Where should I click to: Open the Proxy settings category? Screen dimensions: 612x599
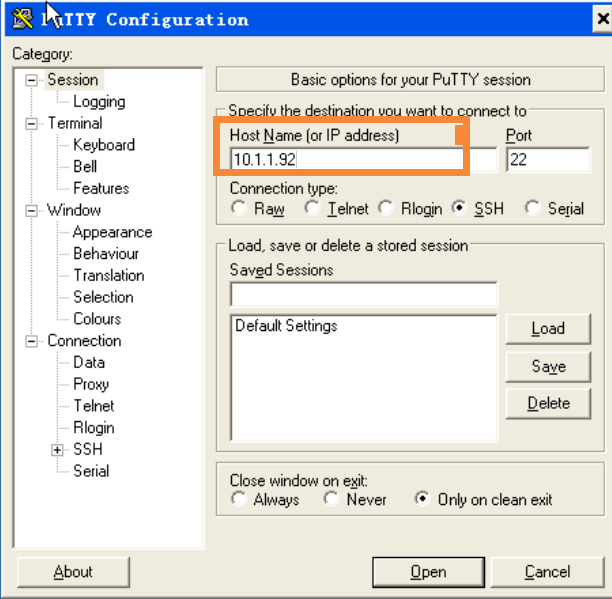(x=91, y=384)
